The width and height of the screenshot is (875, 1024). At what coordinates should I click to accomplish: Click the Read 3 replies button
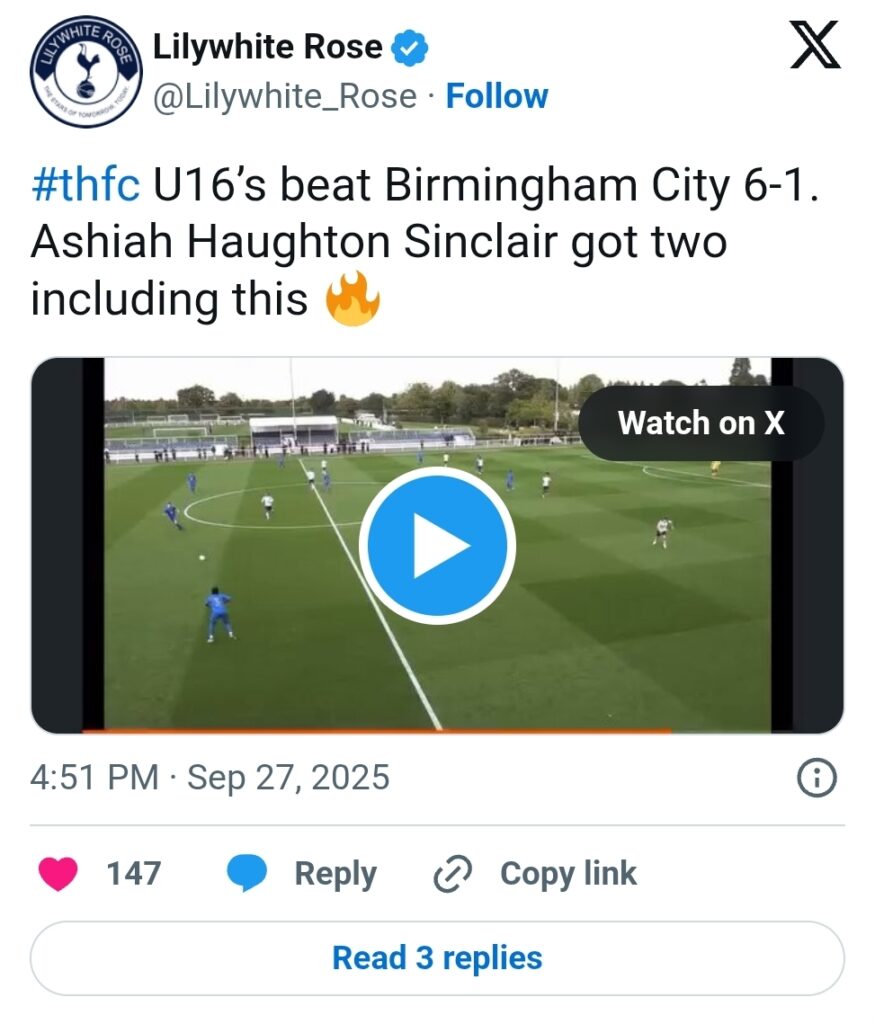pyautogui.click(x=438, y=958)
